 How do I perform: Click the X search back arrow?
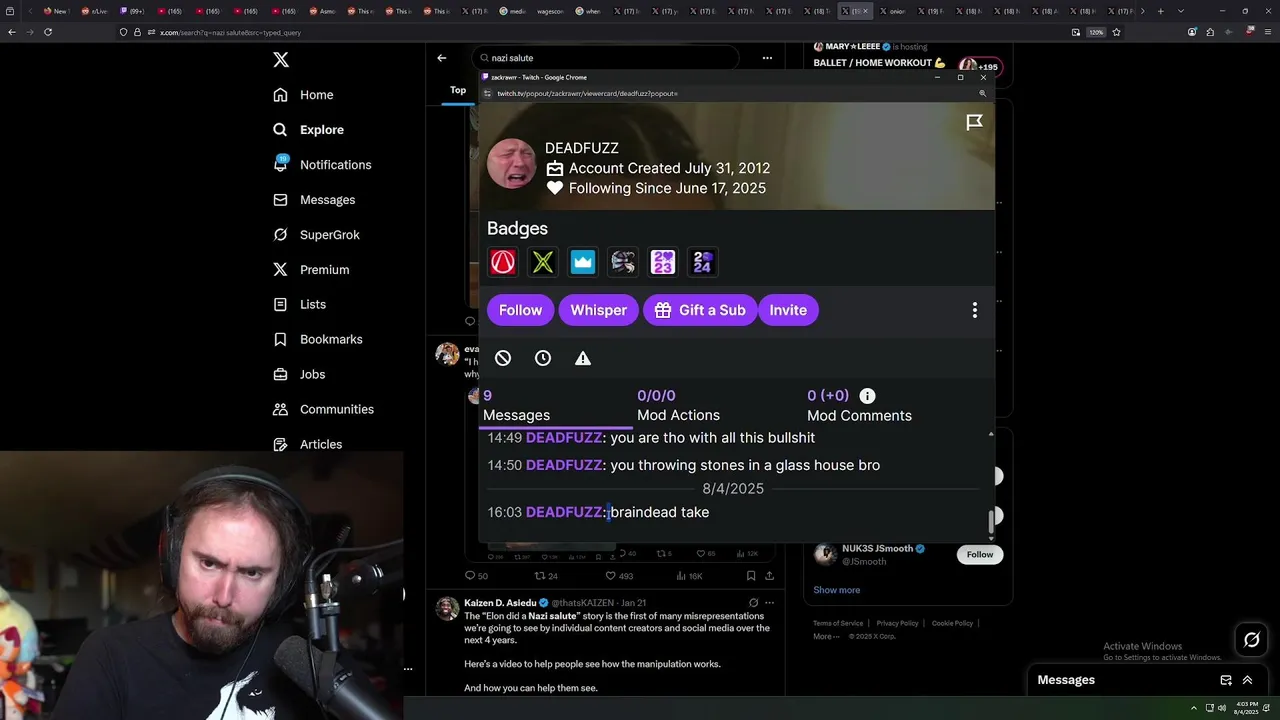click(x=442, y=58)
